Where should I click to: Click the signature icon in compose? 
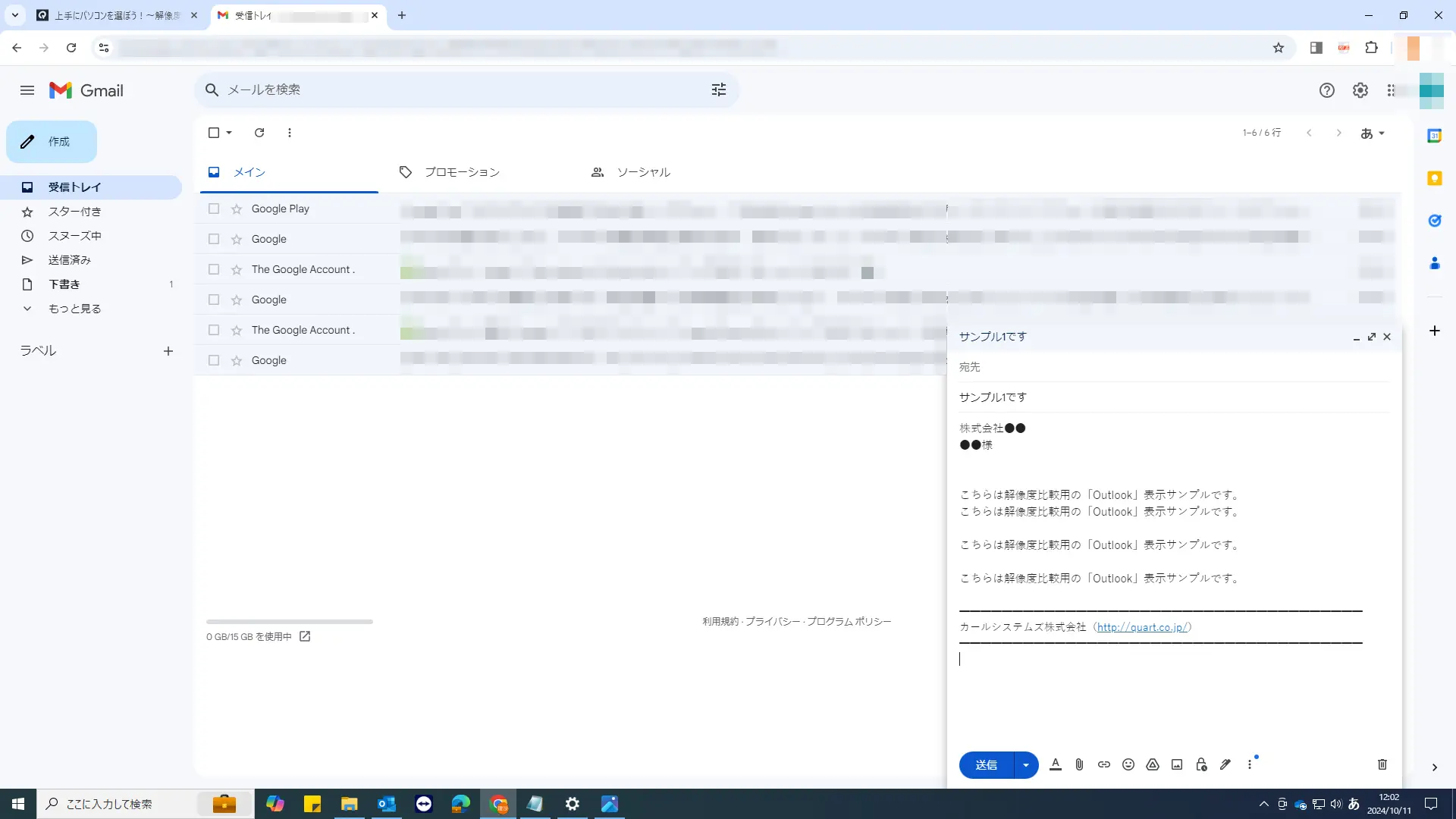point(1225,764)
